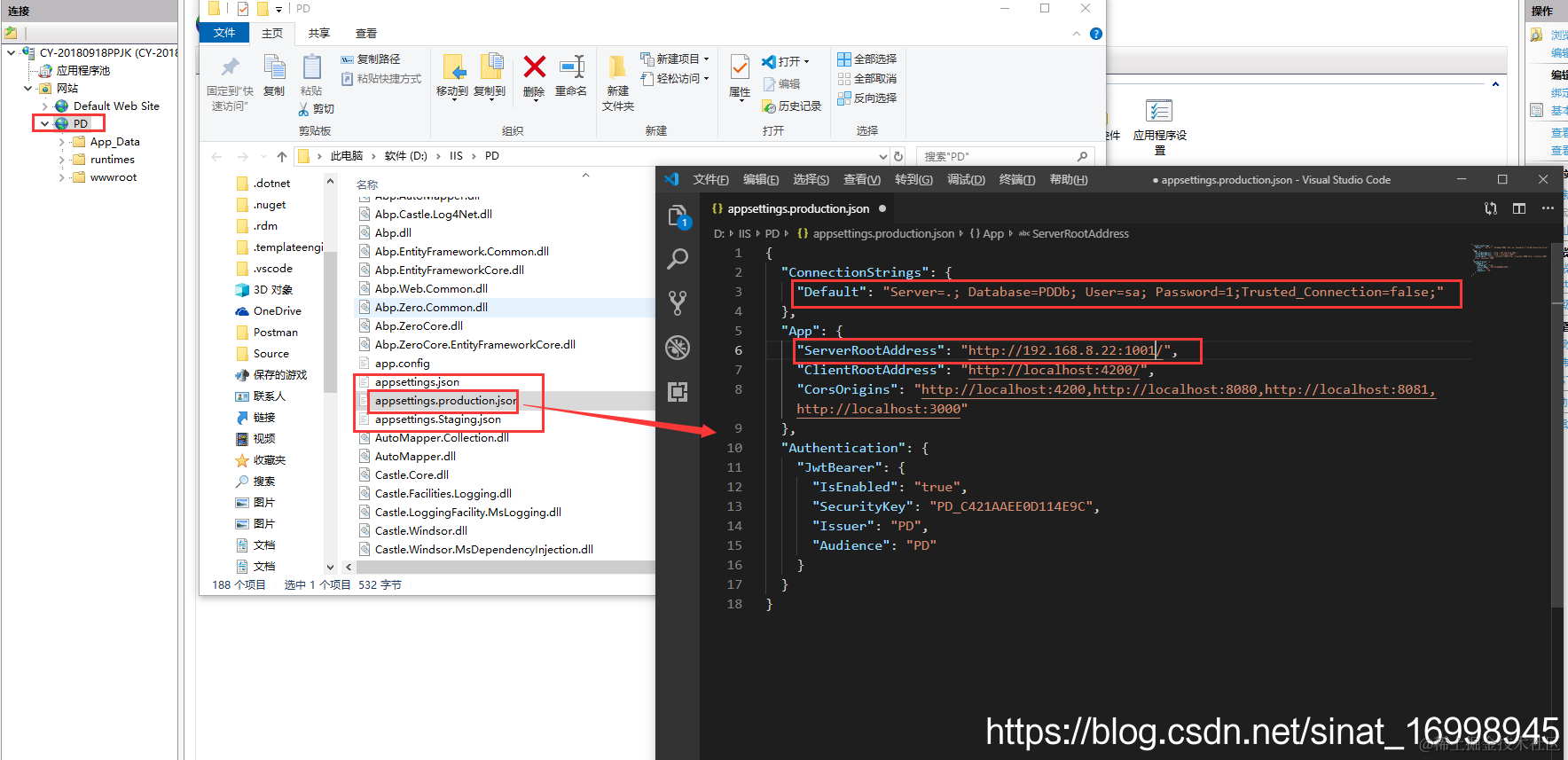Select appsettings.Staging.json file
The height and width of the screenshot is (760, 1568).
(x=437, y=419)
